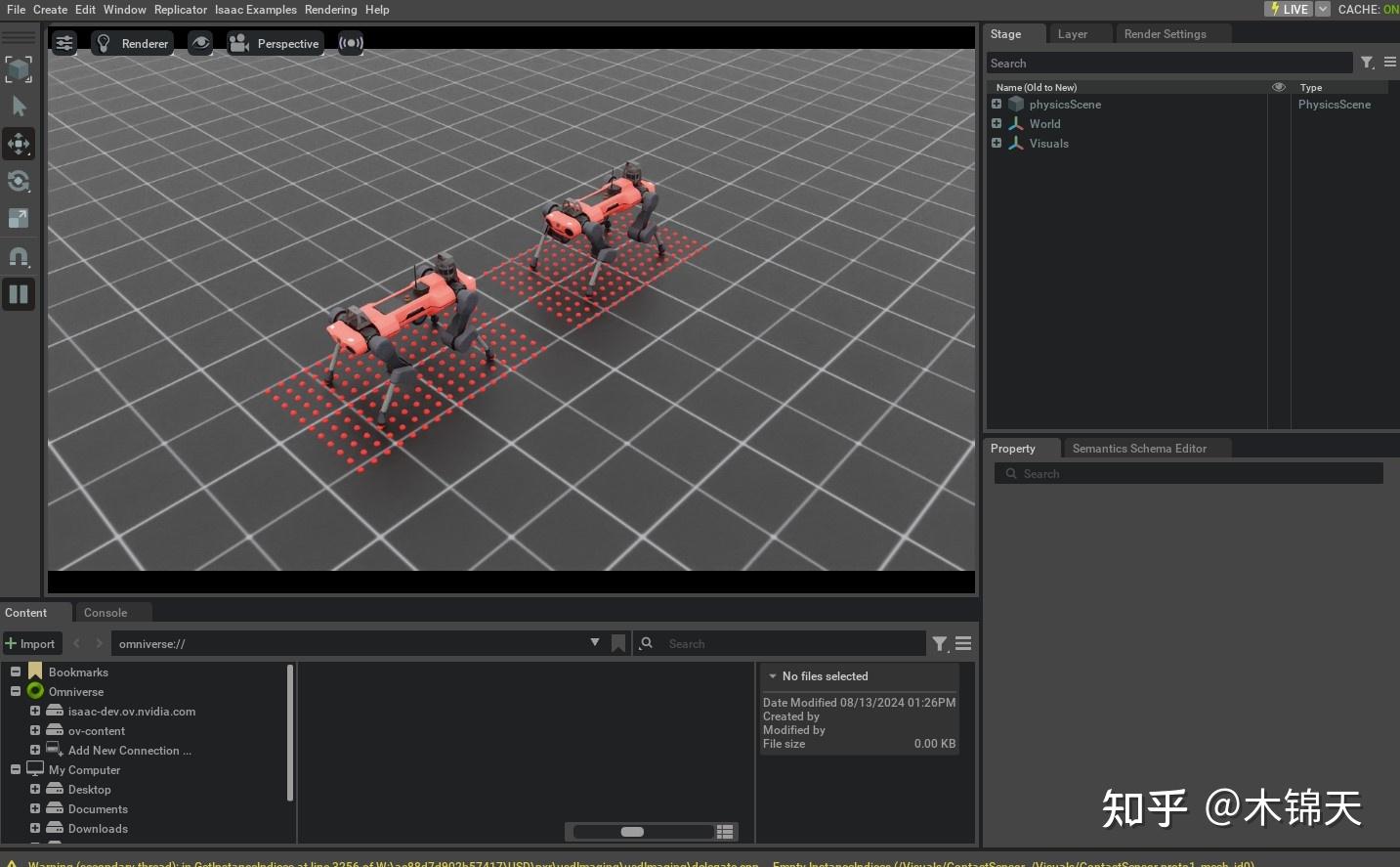Screen dimensions: 1400x867
Task: Select the arrow Select tool
Action: pyautogui.click(x=19, y=107)
